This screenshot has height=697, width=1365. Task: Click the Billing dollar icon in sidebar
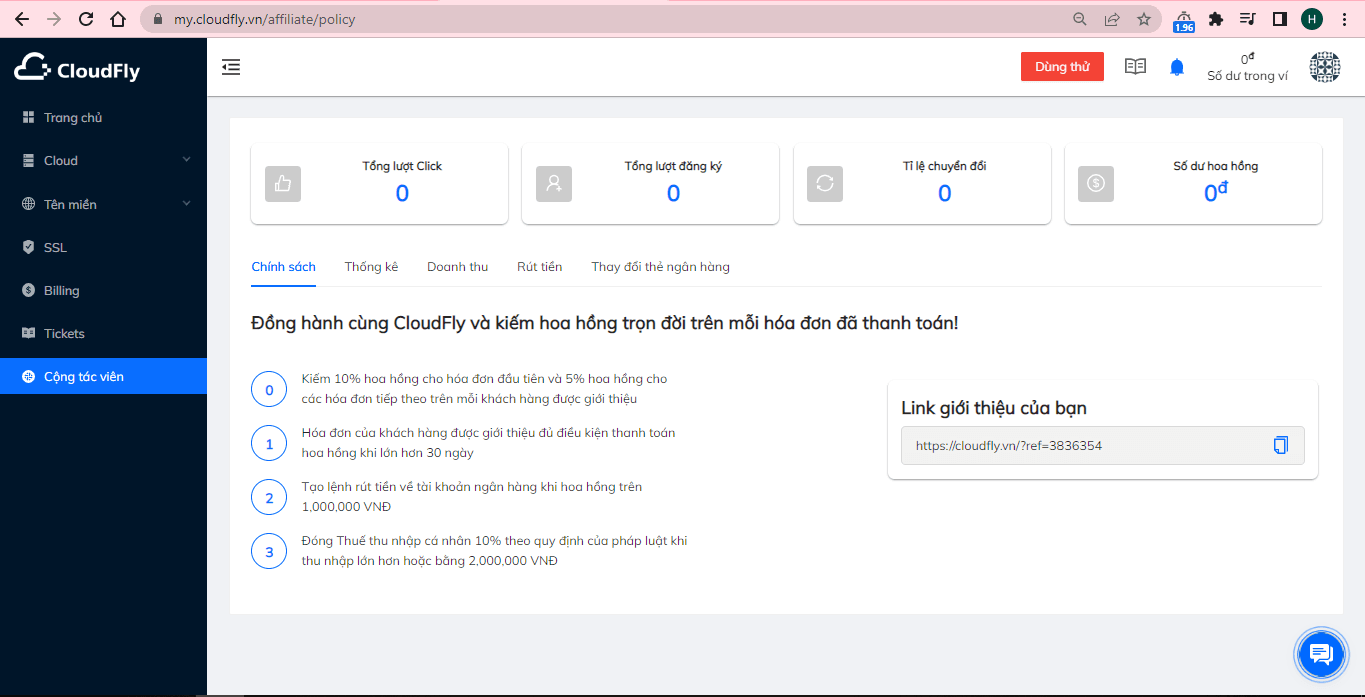(28, 290)
